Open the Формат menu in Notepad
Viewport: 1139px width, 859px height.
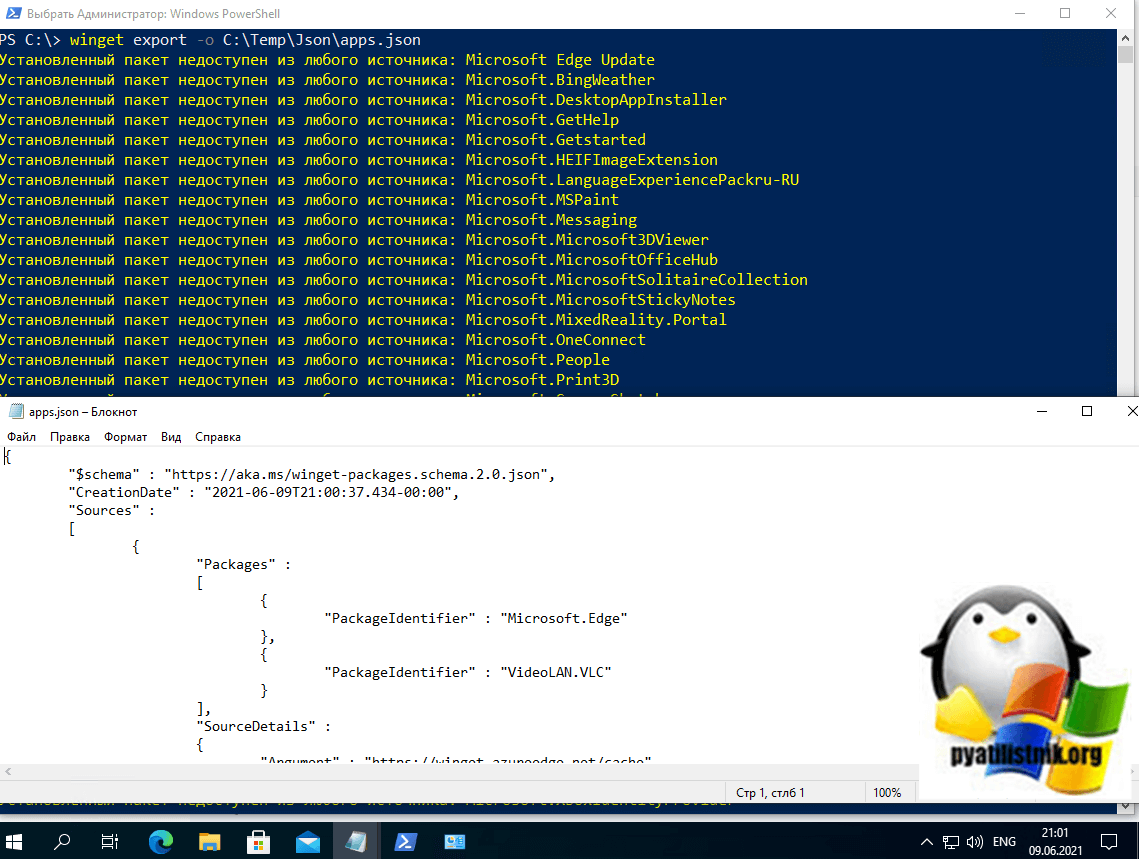125,437
